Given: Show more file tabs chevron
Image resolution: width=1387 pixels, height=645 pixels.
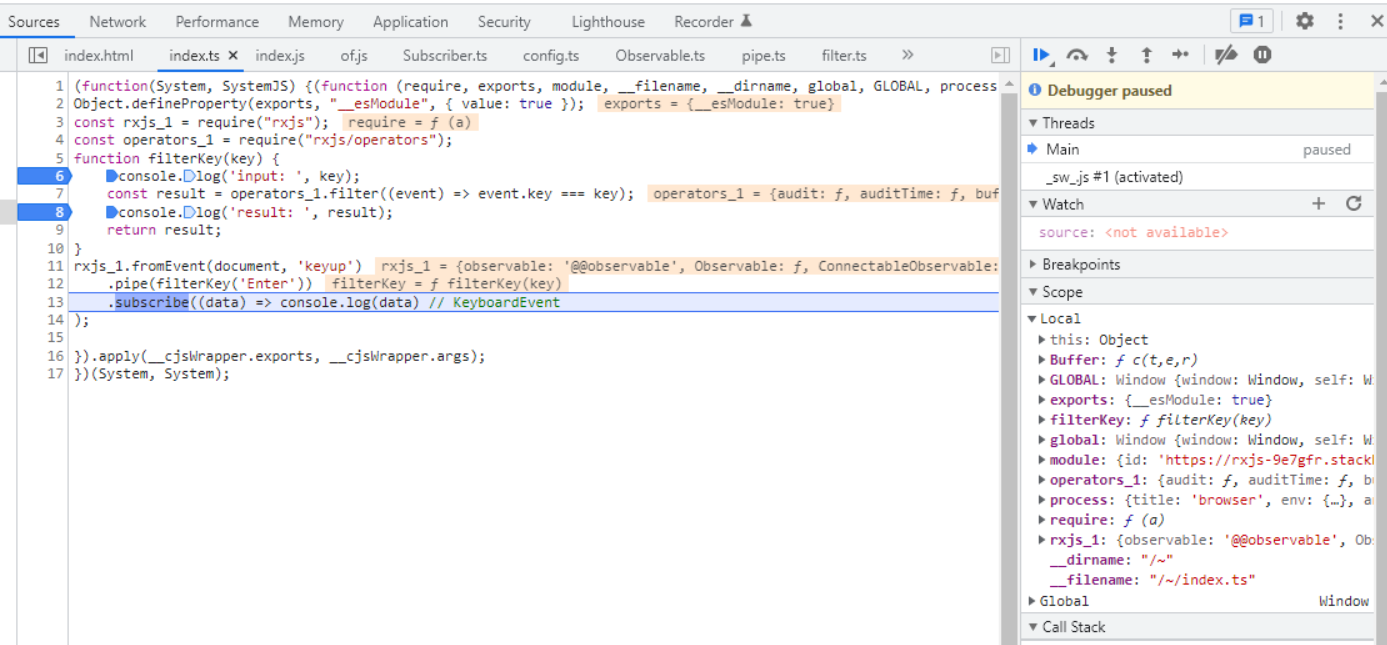Looking at the screenshot, I should pyautogui.click(x=907, y=55).
